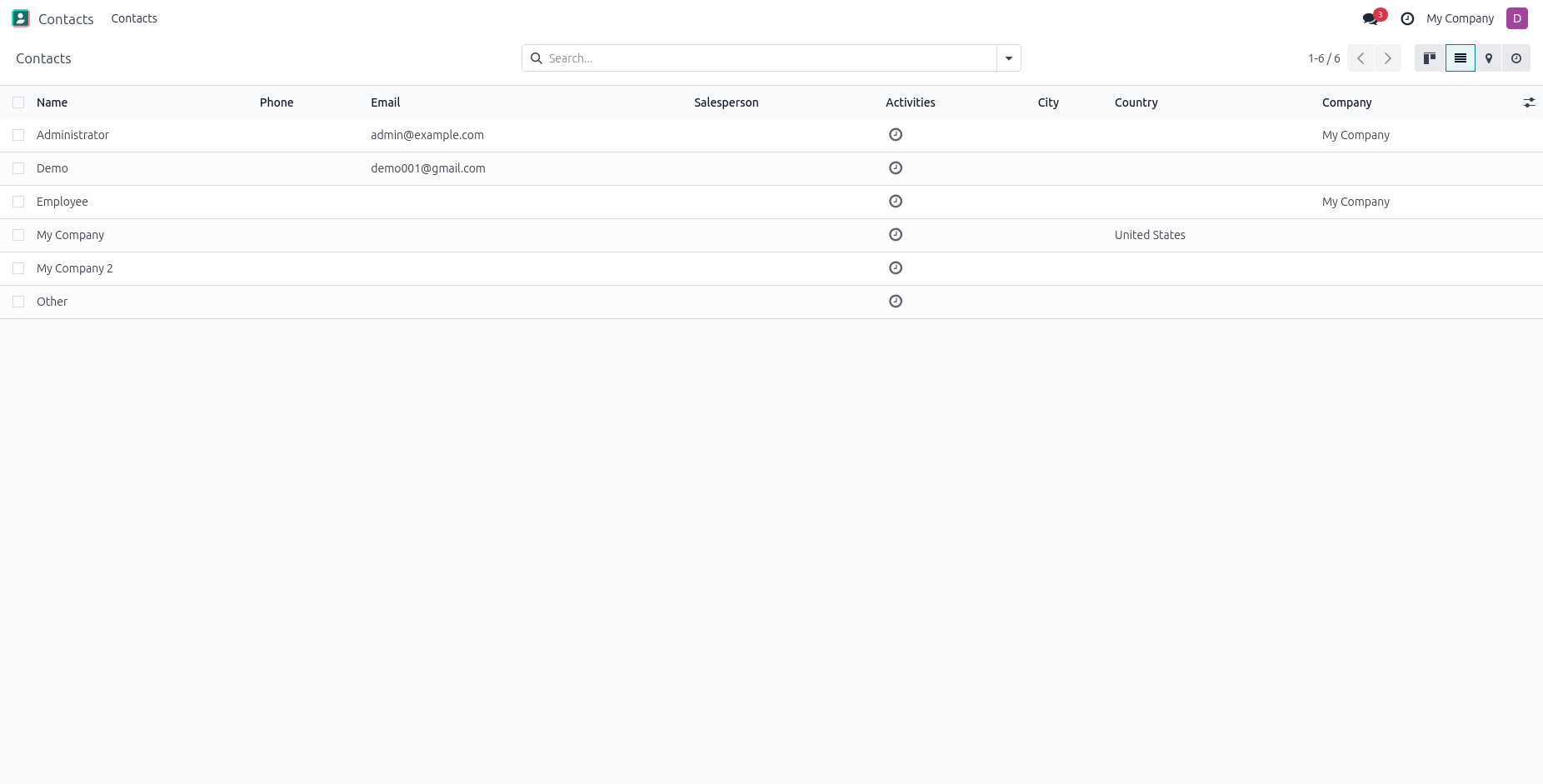Switch to Map view
Screen dimensions: 1543x784
point(1488,58)
